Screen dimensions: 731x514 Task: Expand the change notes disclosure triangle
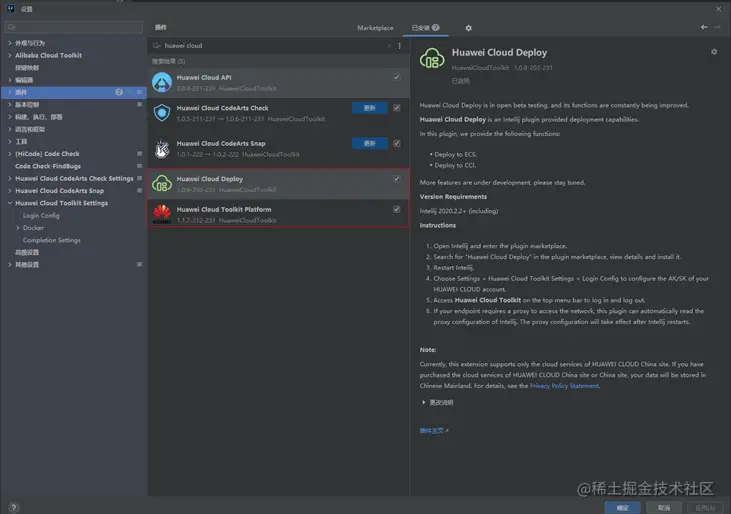click(423, 402)
